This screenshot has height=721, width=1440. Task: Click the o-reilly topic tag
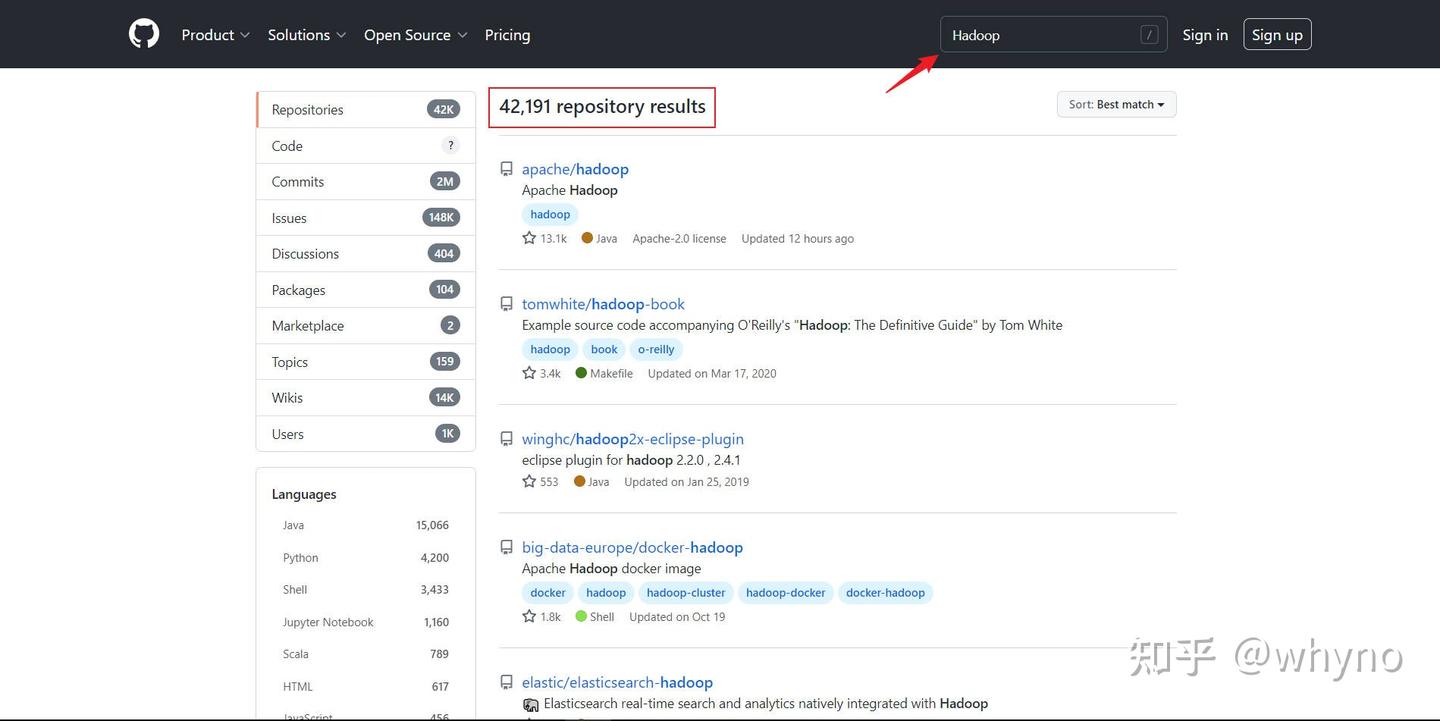656,349
